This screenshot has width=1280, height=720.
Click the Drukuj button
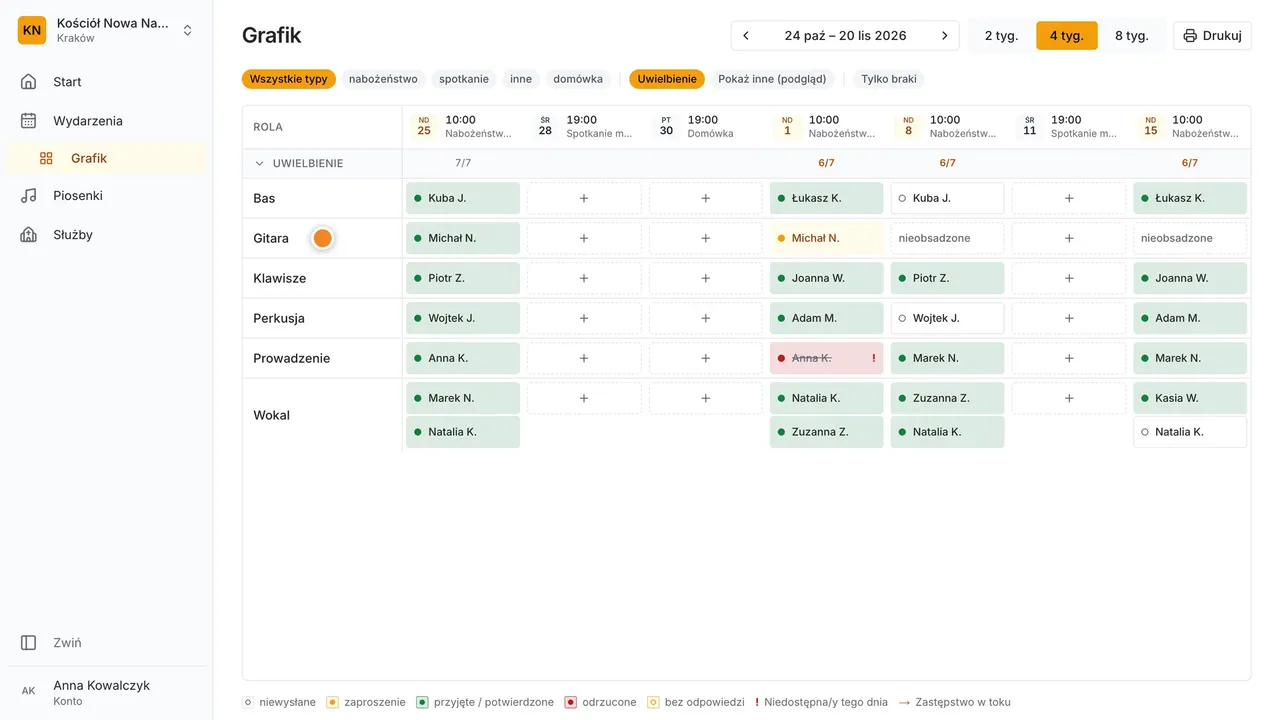click(1212, 36)
